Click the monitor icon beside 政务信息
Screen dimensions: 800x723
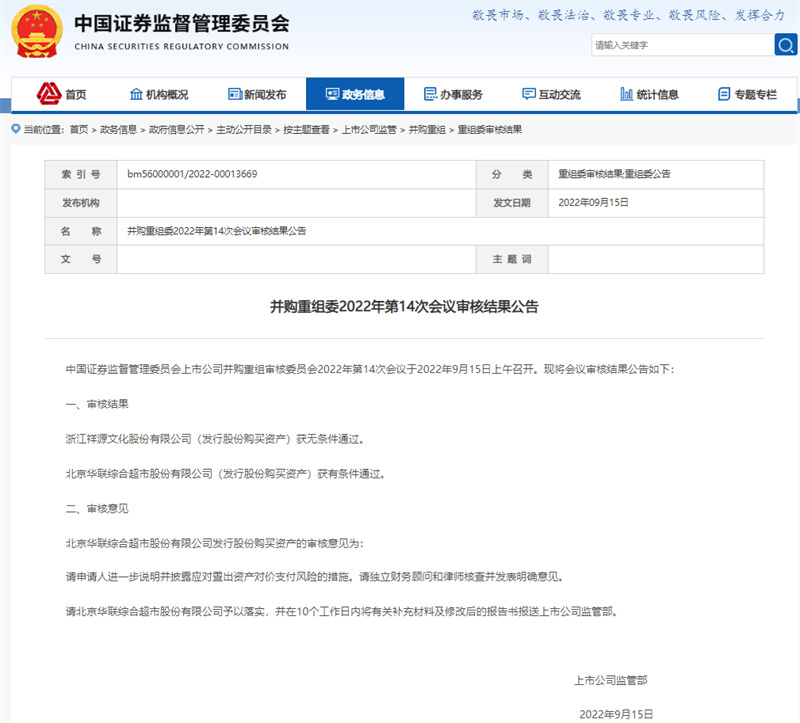pyautogui.click(x=331, y=94)
